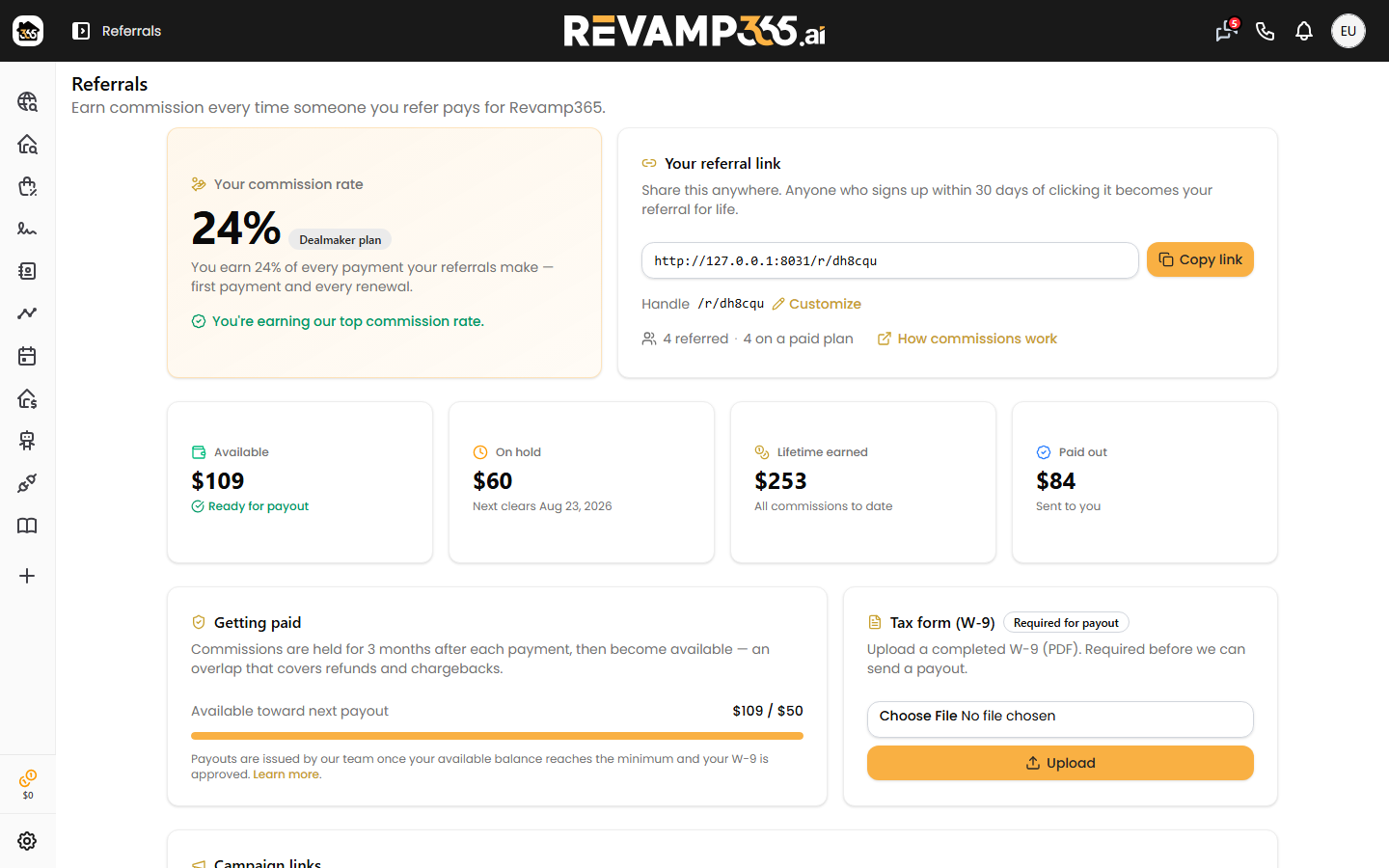Open the analytics trend line sidebar icon
Screen dimensions: 1389x868
click(x=27, y=313)
